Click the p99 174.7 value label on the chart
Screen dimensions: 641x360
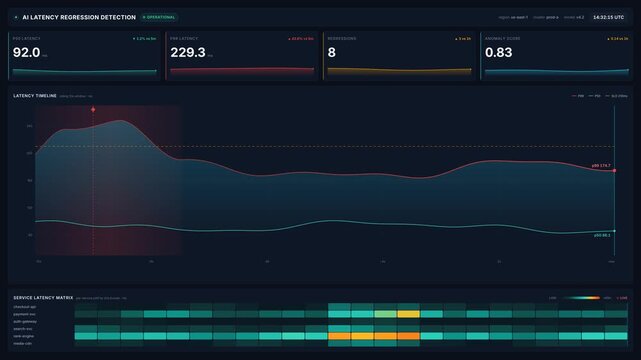click(601, 166)
